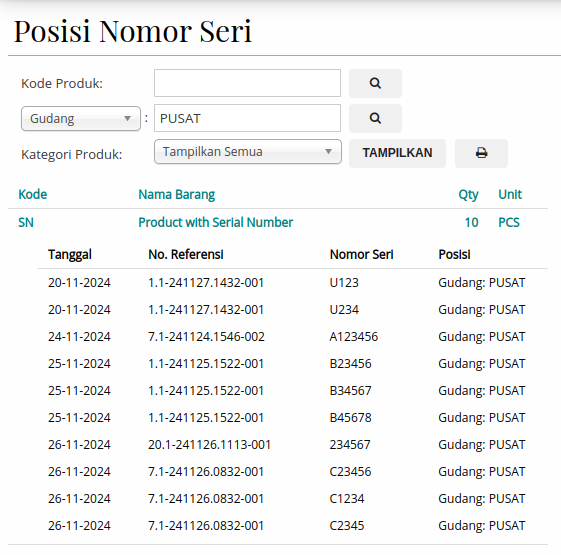Select serial number C1234

click(x=347, y=498)
